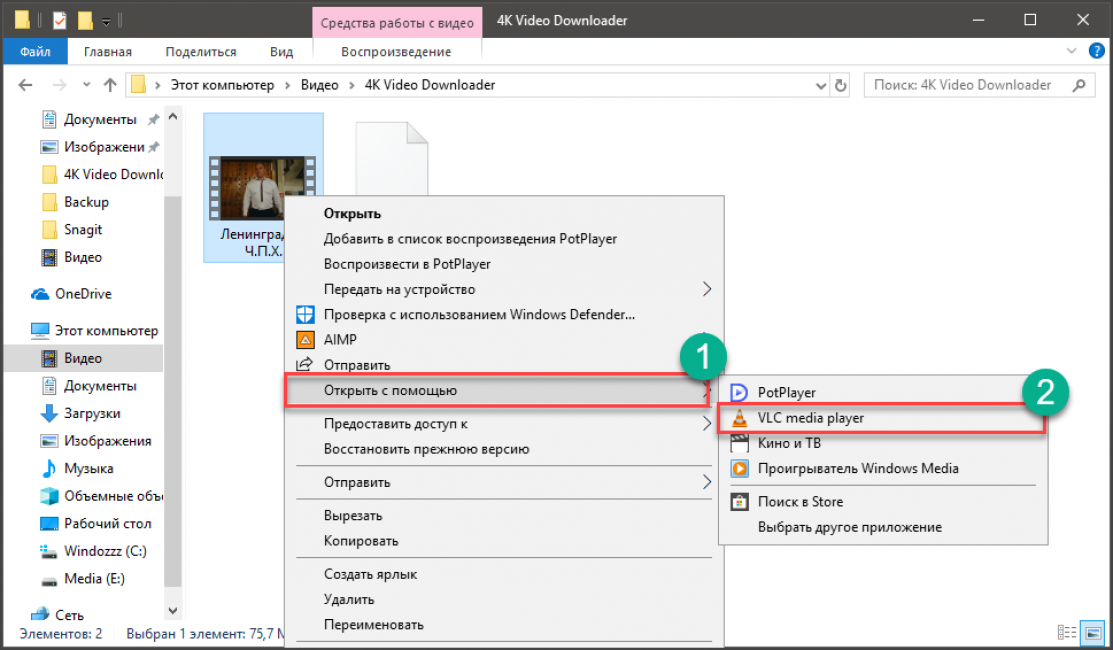
Task: Click the orange AIMP icon
Action: pyautogui.click(x=305, y=340)
